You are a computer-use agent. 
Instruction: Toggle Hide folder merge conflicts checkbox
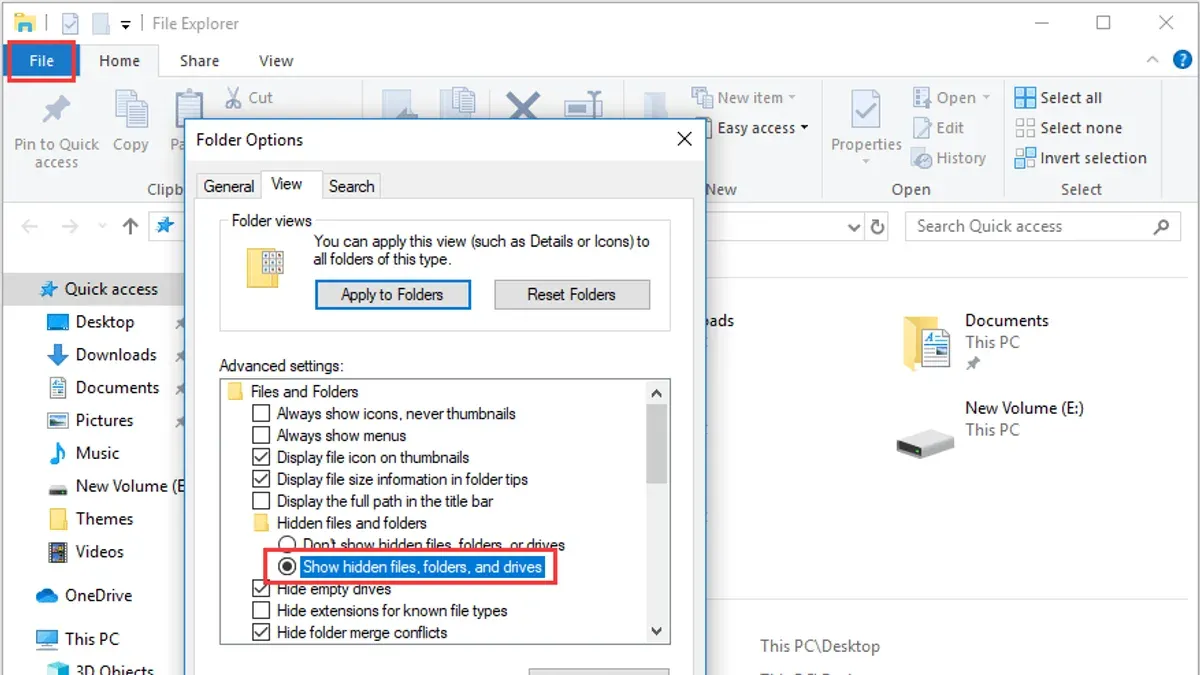click(261, 633)
